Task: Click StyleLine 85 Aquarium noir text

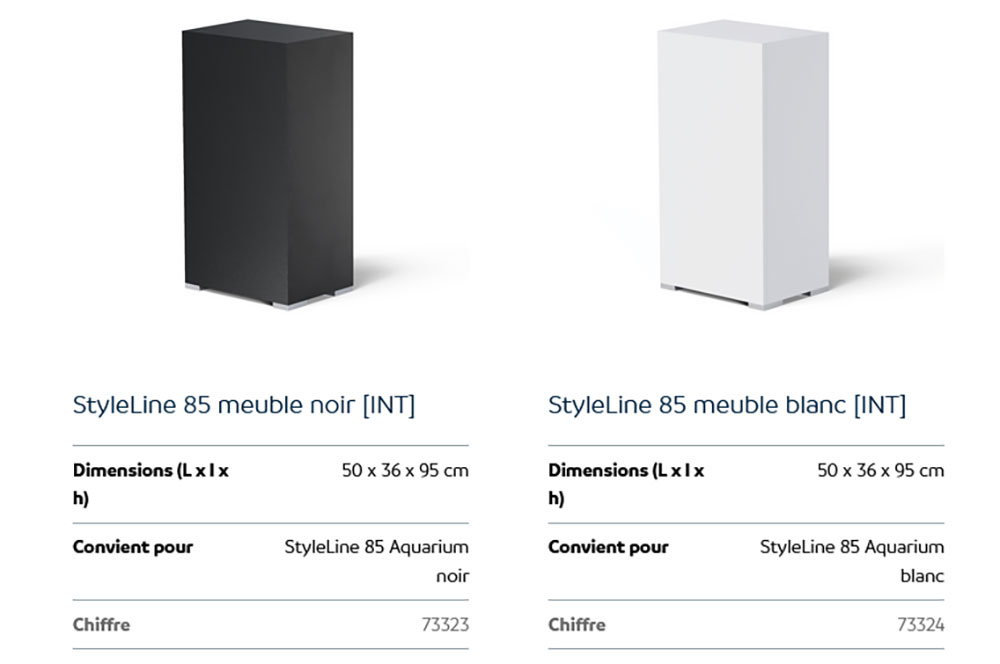Action: [376, 561]
